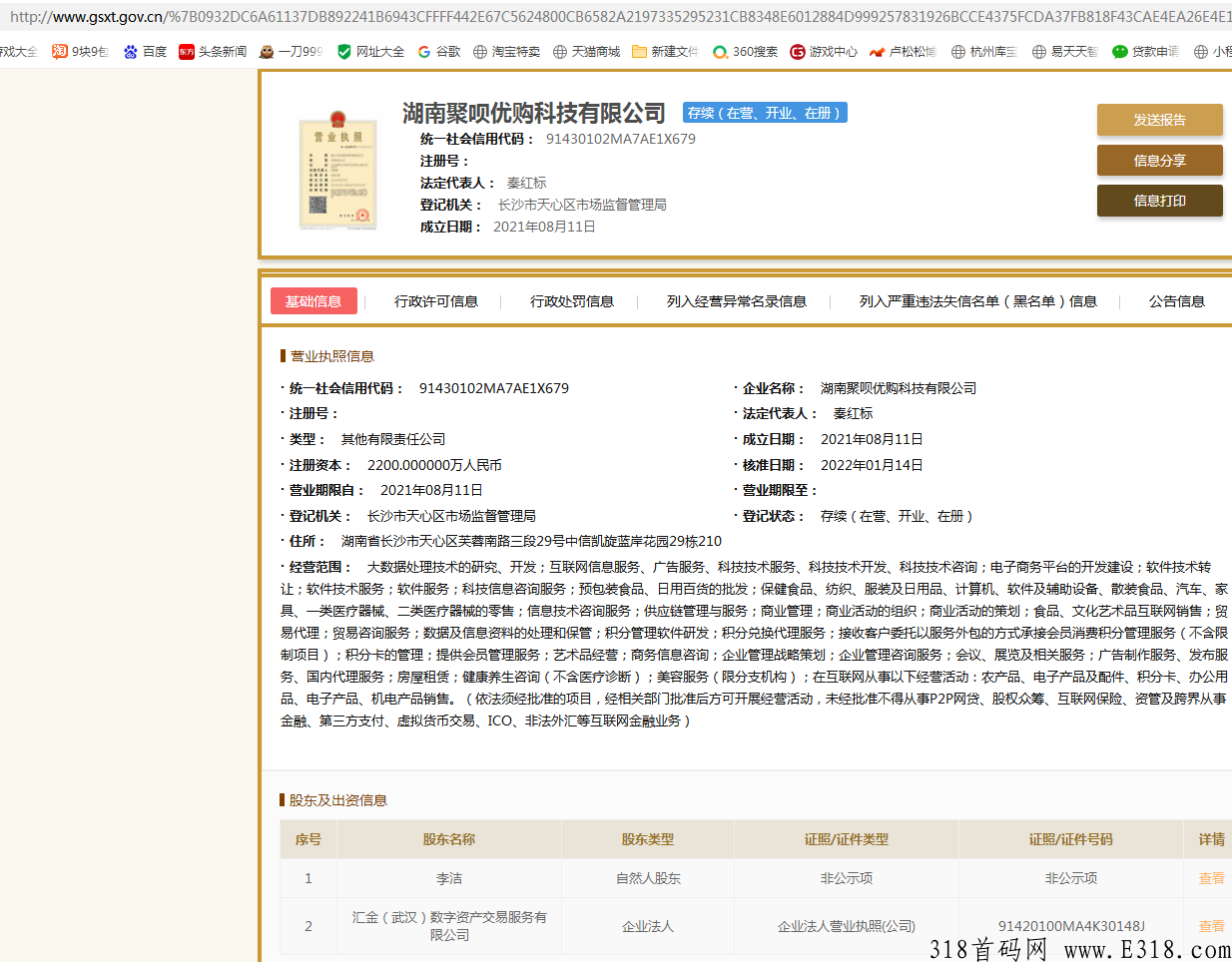Open the 谷歌 Google bookmark

click(439, 51)
